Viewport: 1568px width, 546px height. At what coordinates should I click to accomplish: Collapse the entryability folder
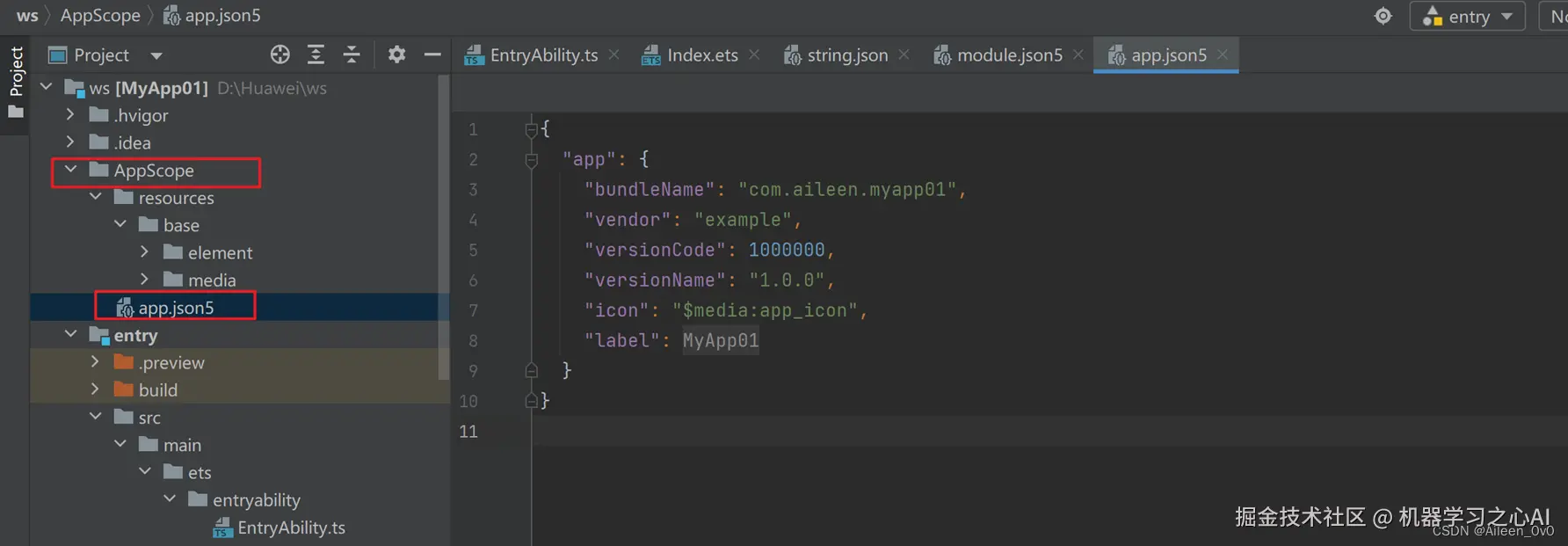(x=170, y=499)
